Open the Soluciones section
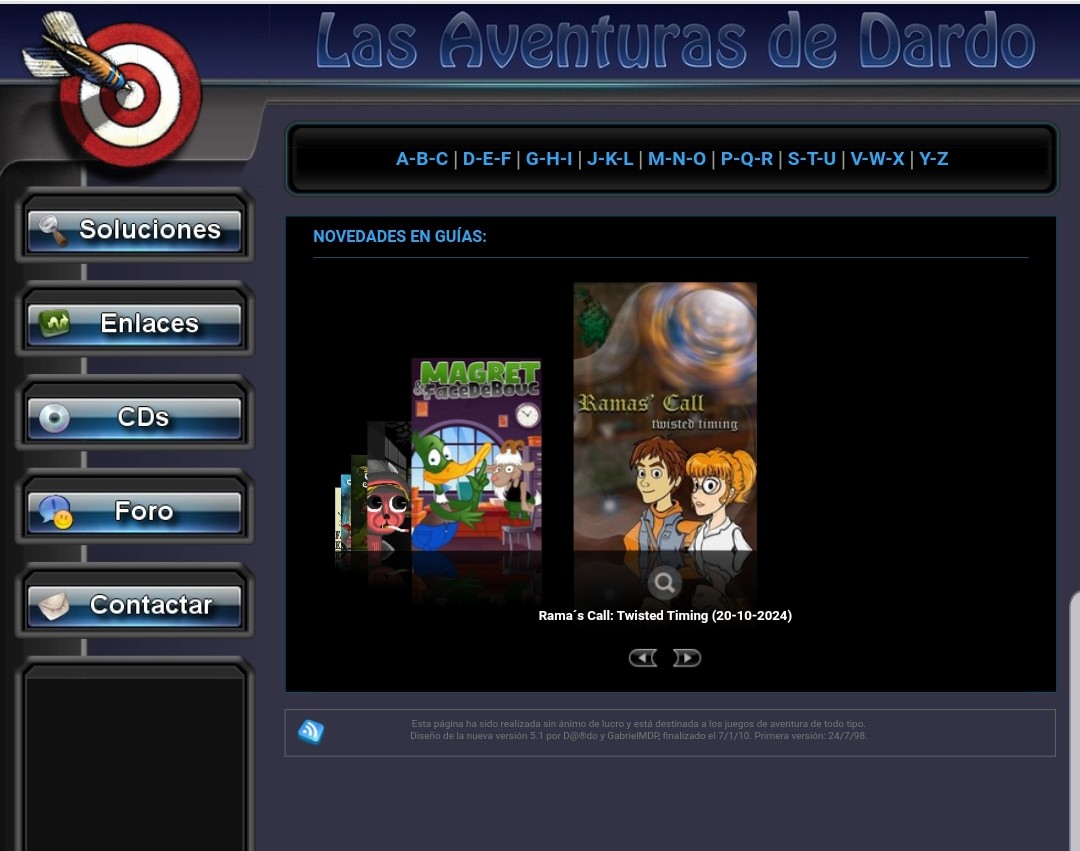 (x=134, y=229)
